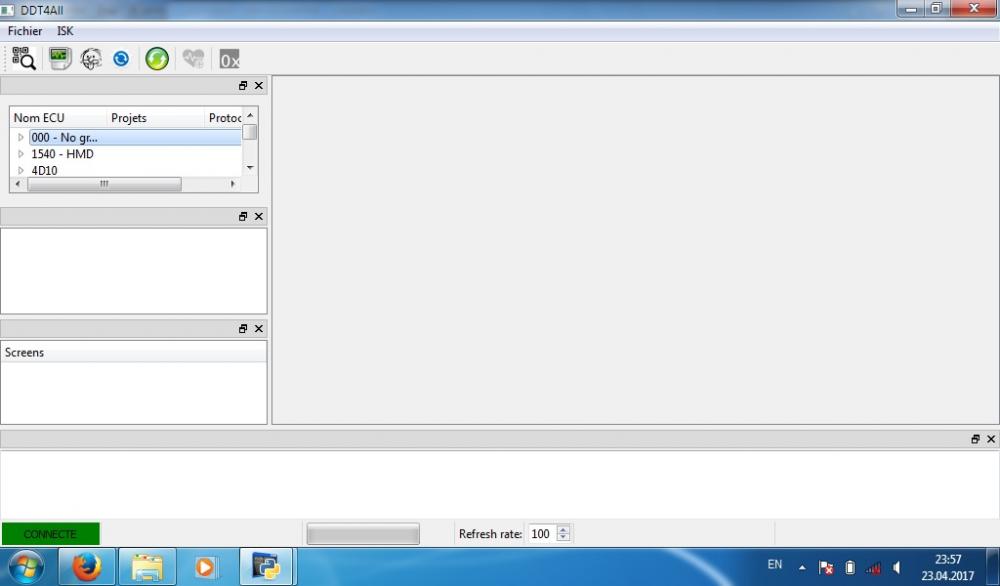Click the grey progress bar in status bar

point(363,534)
